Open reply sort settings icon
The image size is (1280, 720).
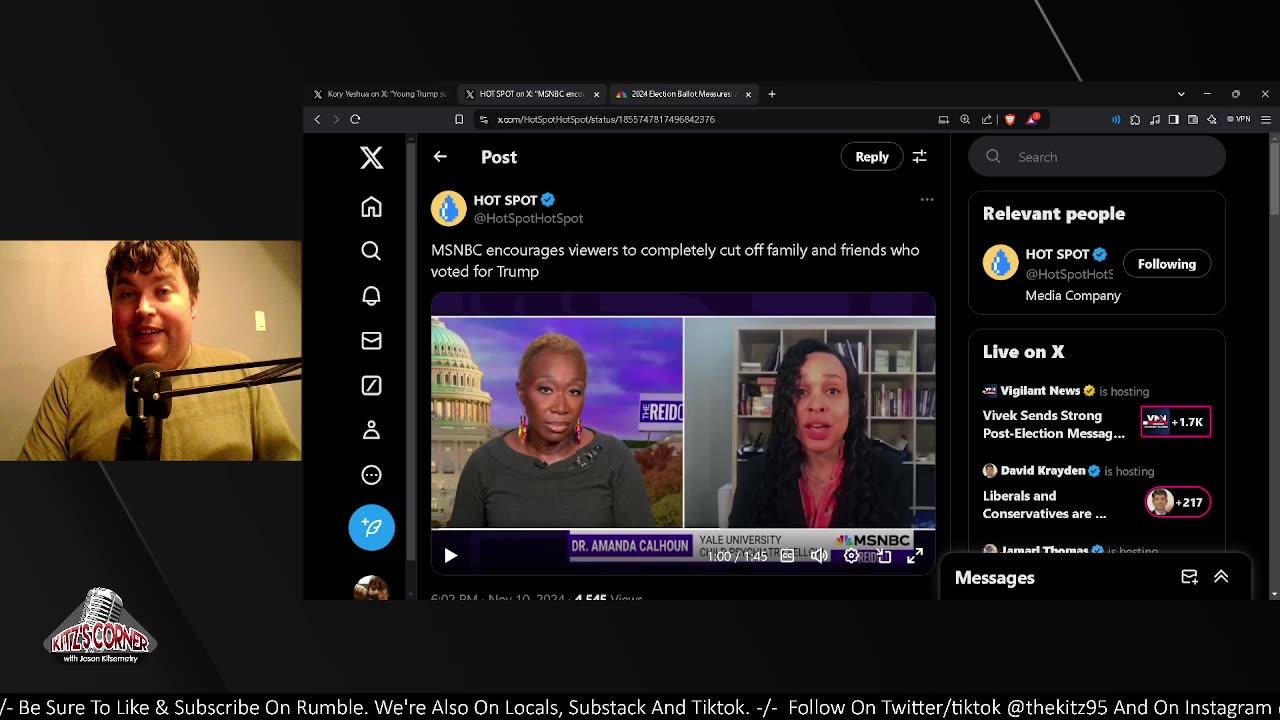(x=919, y=157)
